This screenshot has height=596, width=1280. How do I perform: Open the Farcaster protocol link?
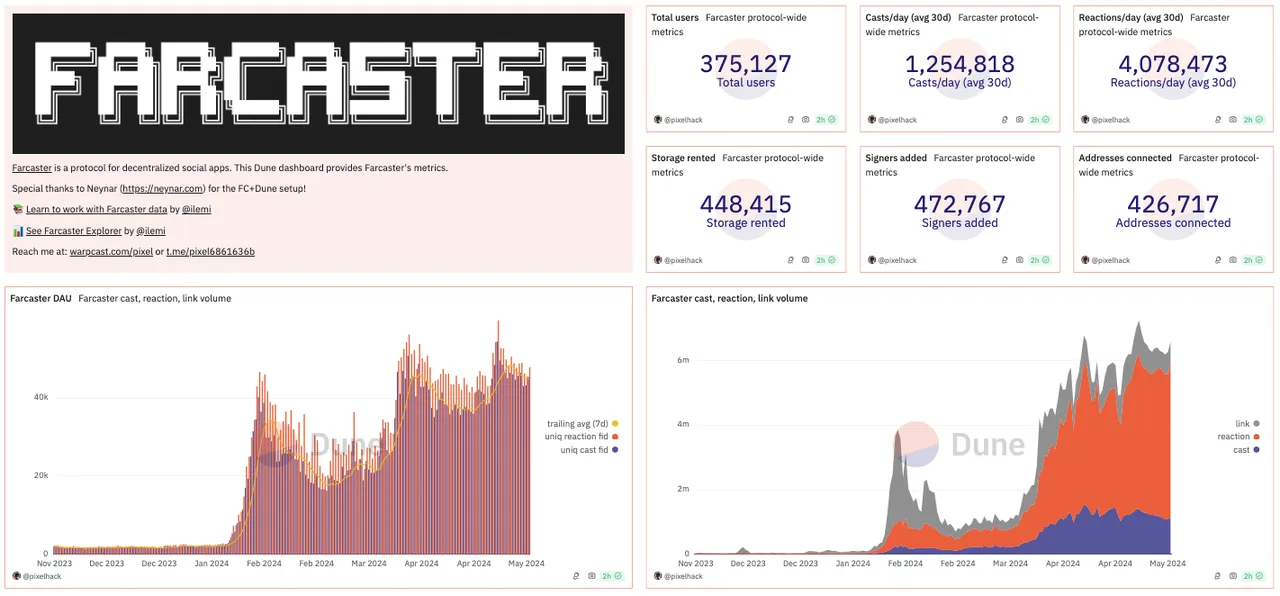pos(32,168)
